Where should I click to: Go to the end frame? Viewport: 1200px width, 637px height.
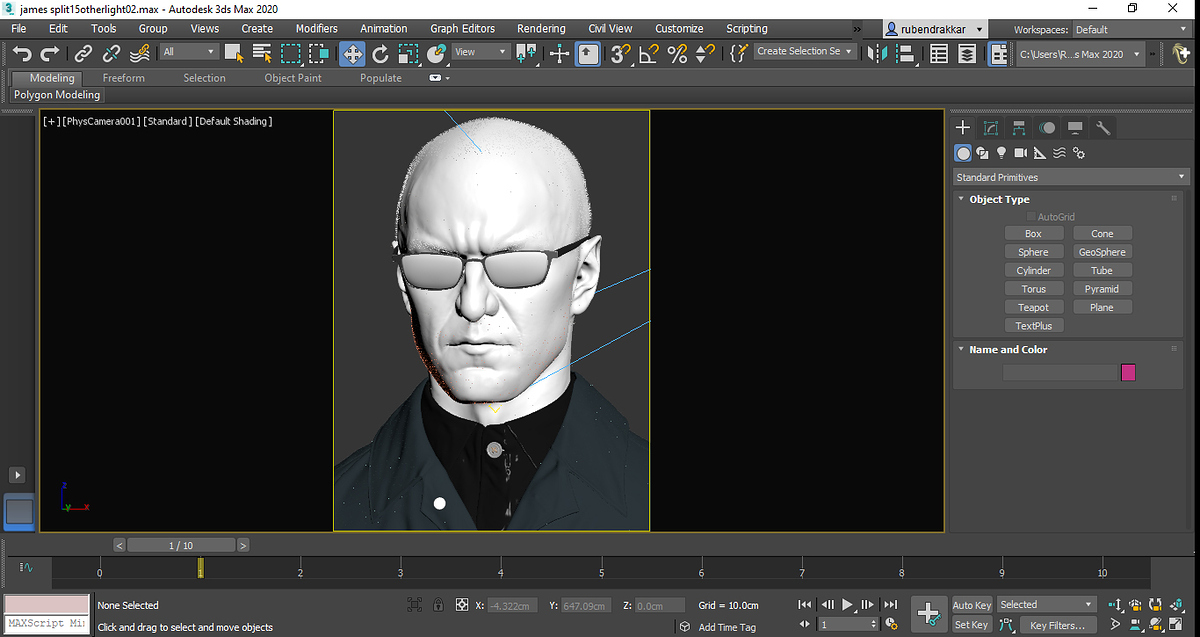(x=891, y=605)
